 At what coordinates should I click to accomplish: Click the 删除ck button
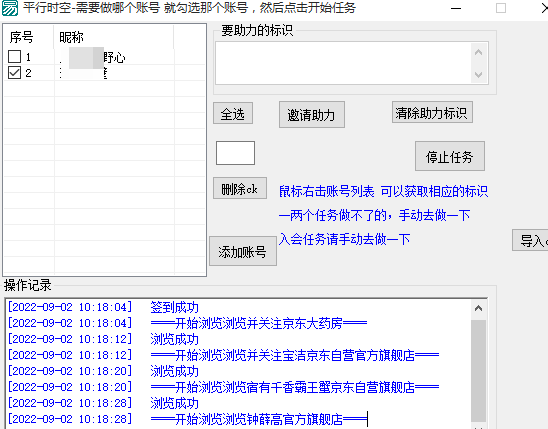point(240,188)
